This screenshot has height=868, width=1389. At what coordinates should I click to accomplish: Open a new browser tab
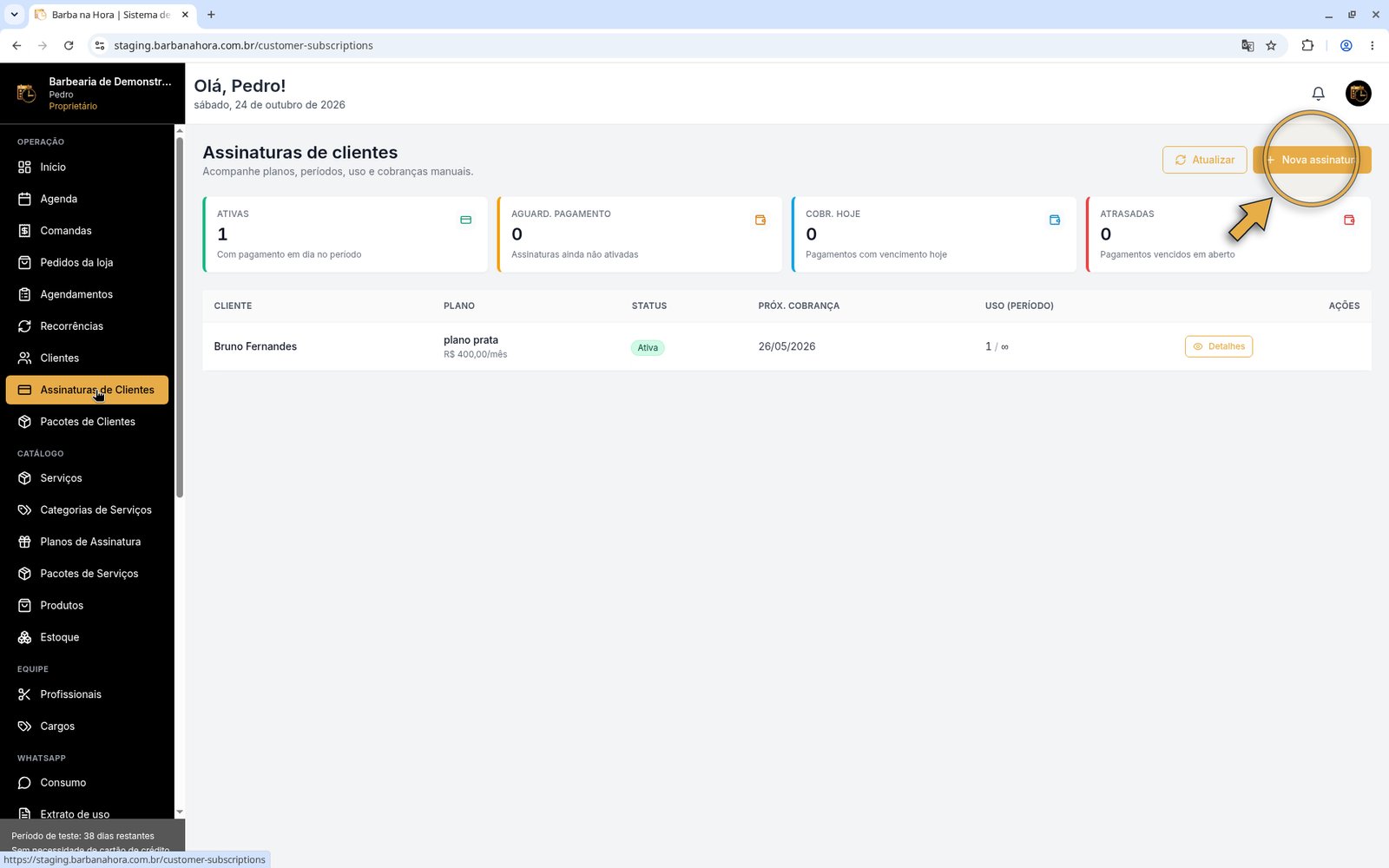point(211,15)
